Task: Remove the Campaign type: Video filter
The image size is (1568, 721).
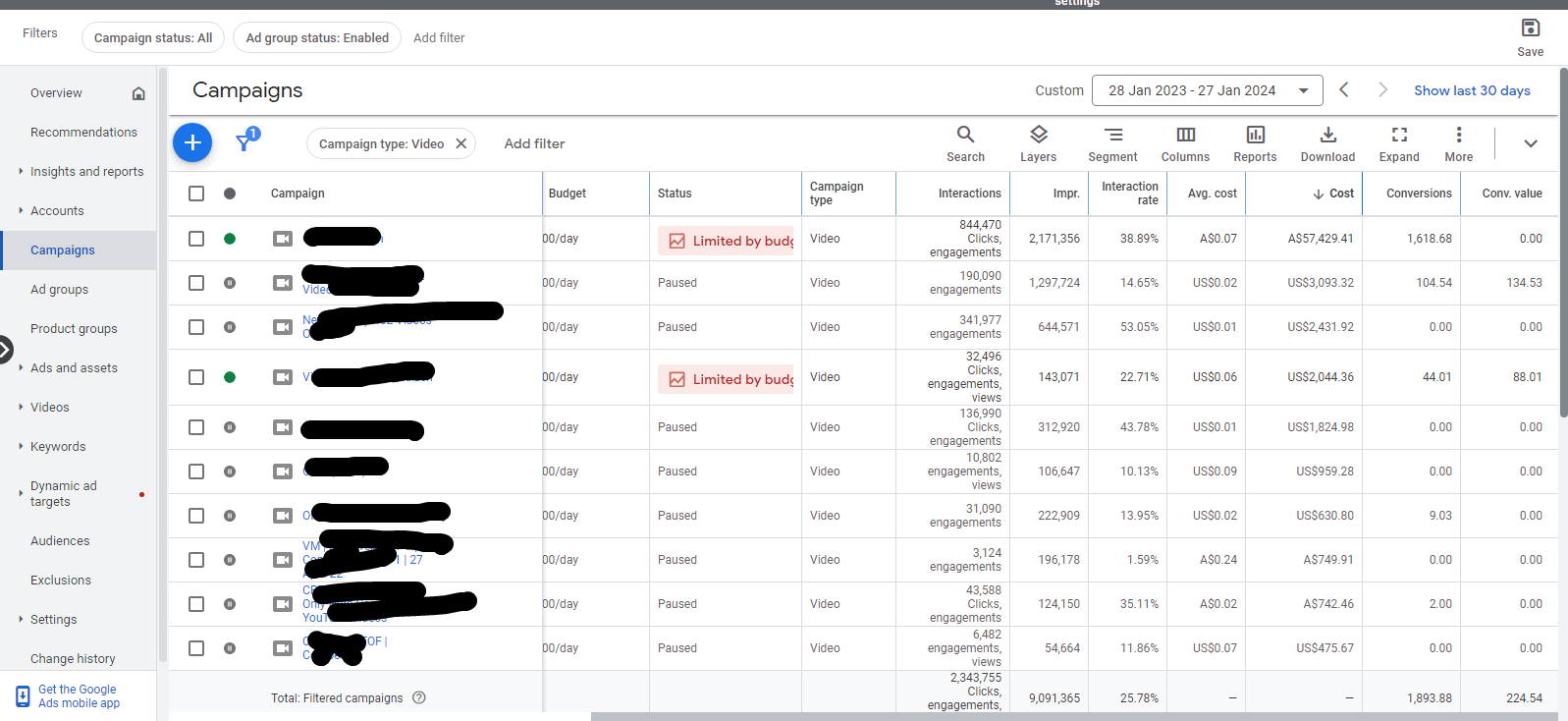Action: pos(461,143)
